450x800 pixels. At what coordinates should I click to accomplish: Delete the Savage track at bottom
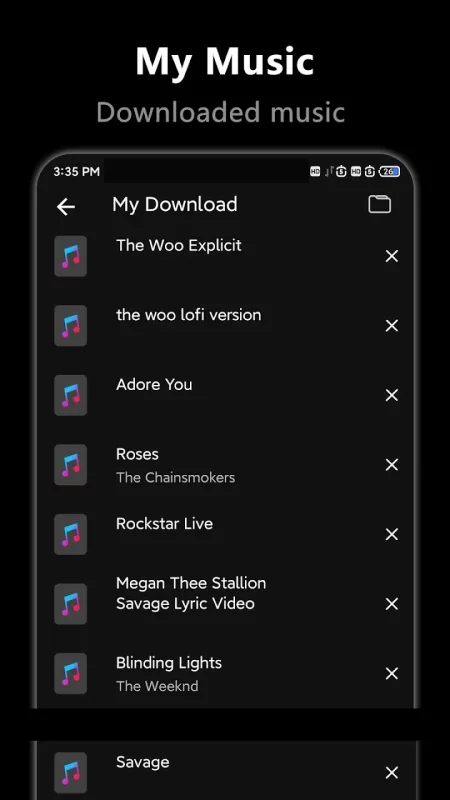click(x=391, y=773)
